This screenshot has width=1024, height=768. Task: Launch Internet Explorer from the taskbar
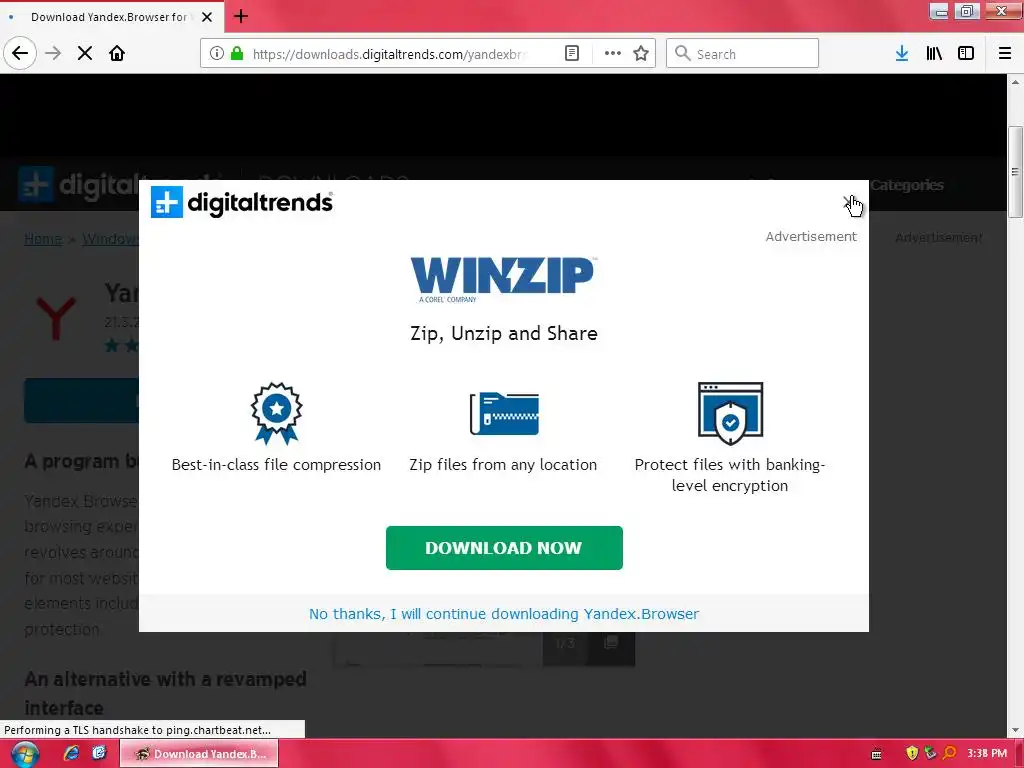coord(71,754)
